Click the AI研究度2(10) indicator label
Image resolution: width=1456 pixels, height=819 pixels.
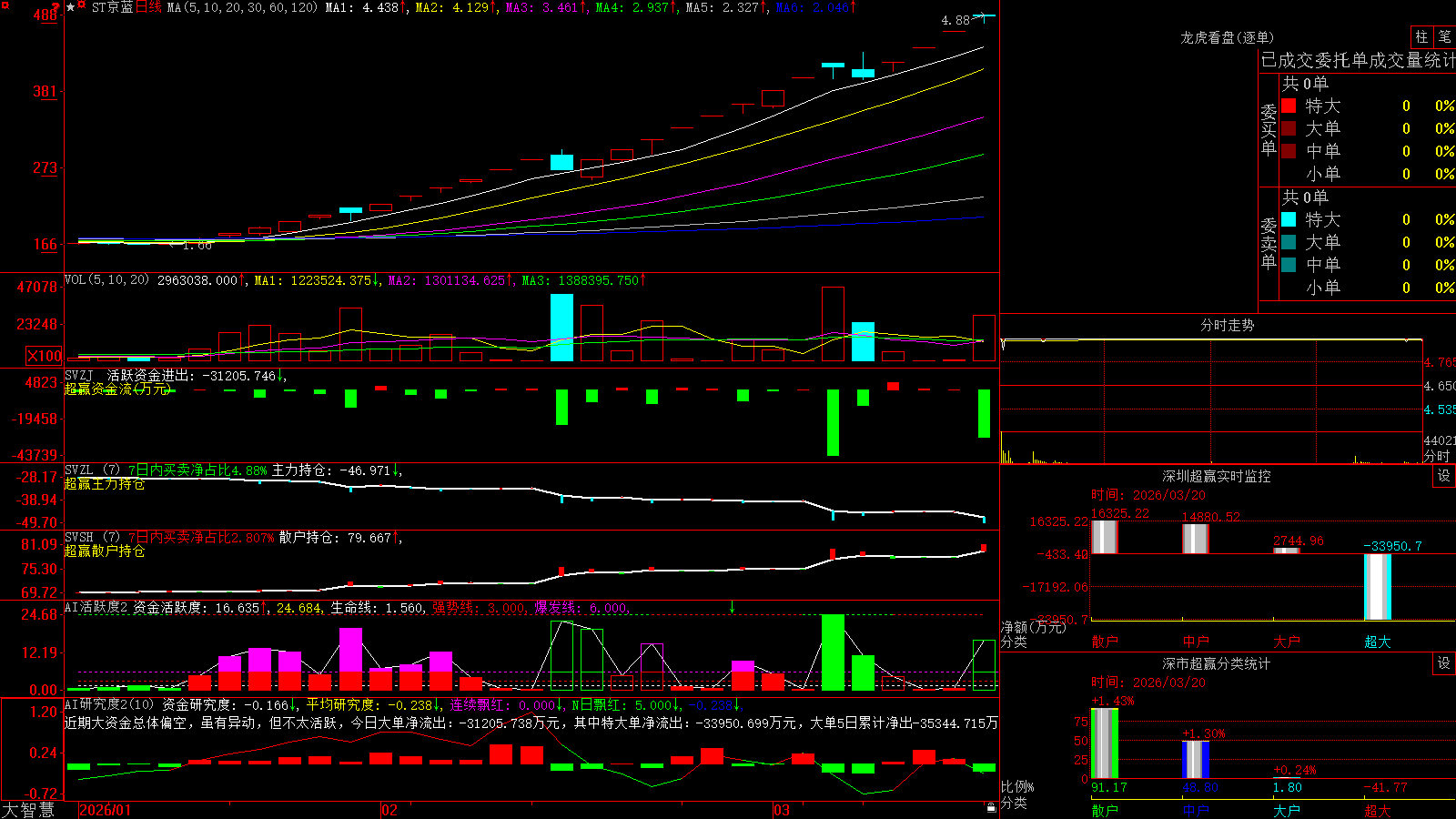(110, 704)
